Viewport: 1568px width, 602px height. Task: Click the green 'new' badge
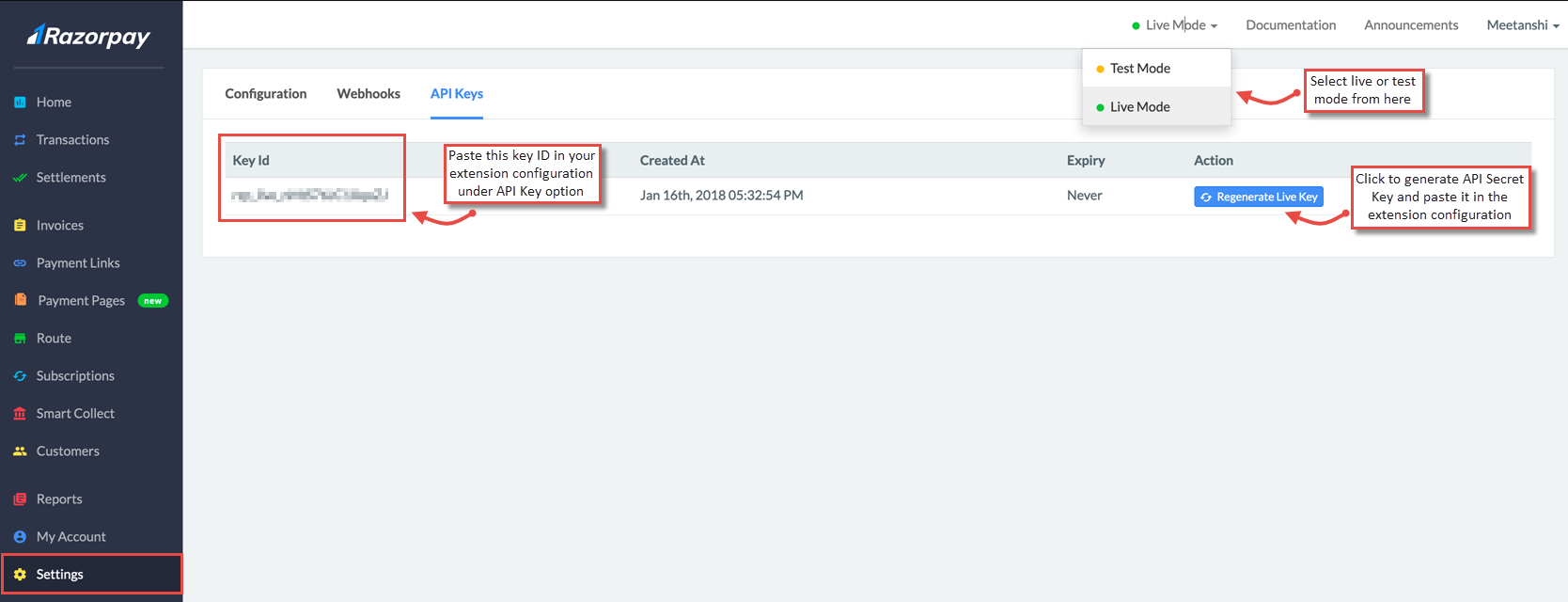tap(153, 301)
